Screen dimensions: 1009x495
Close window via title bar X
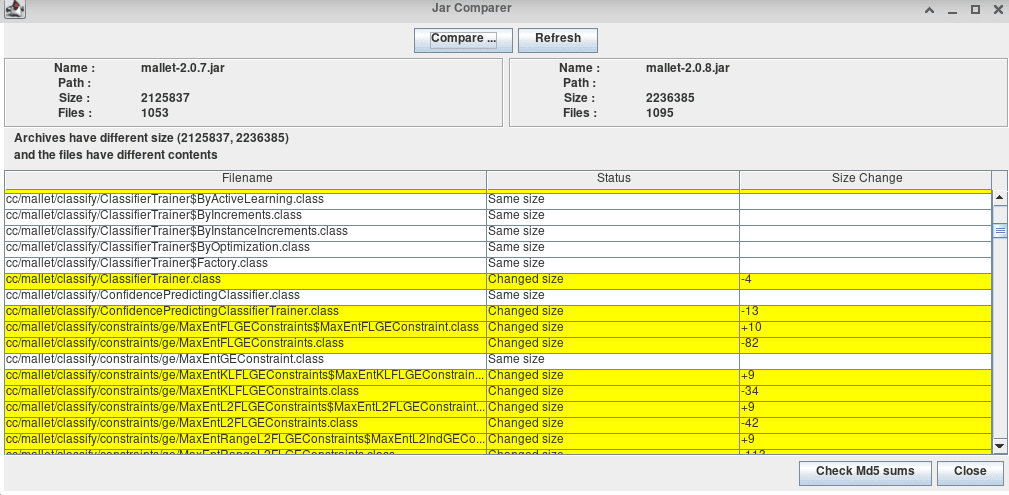998,10
